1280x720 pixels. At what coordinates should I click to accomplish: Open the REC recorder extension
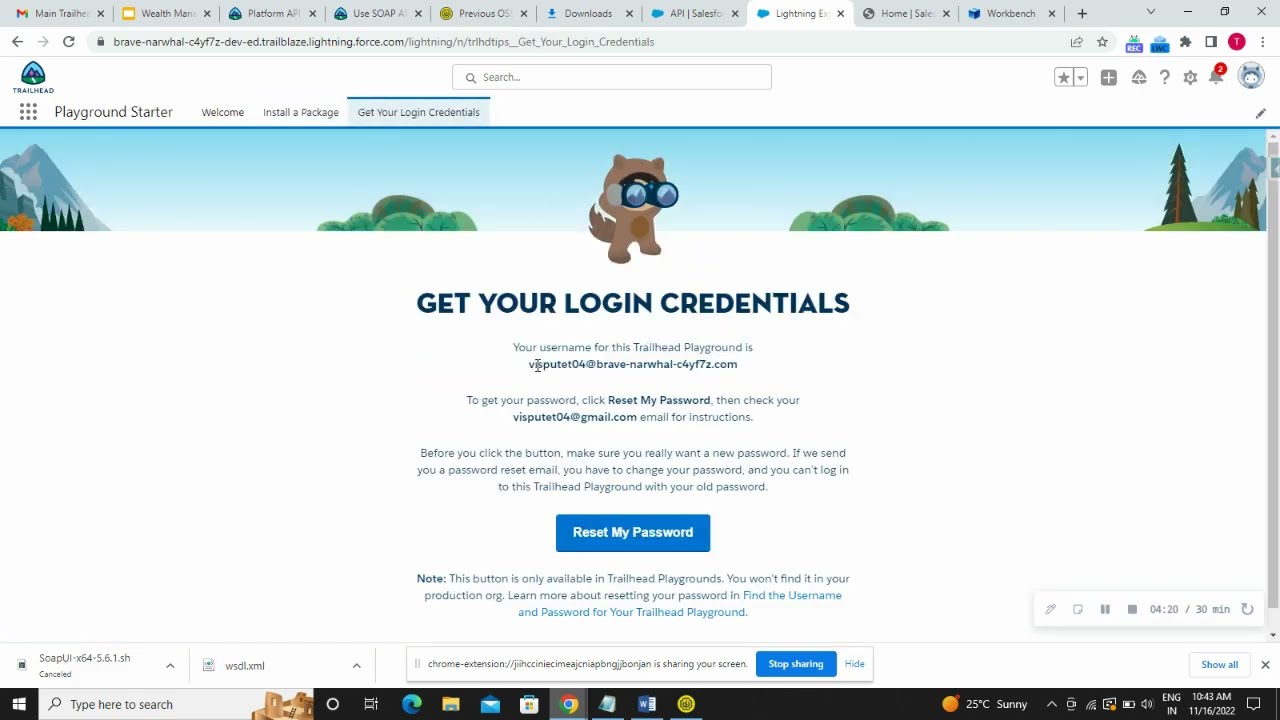click(x=1134, y=43)
